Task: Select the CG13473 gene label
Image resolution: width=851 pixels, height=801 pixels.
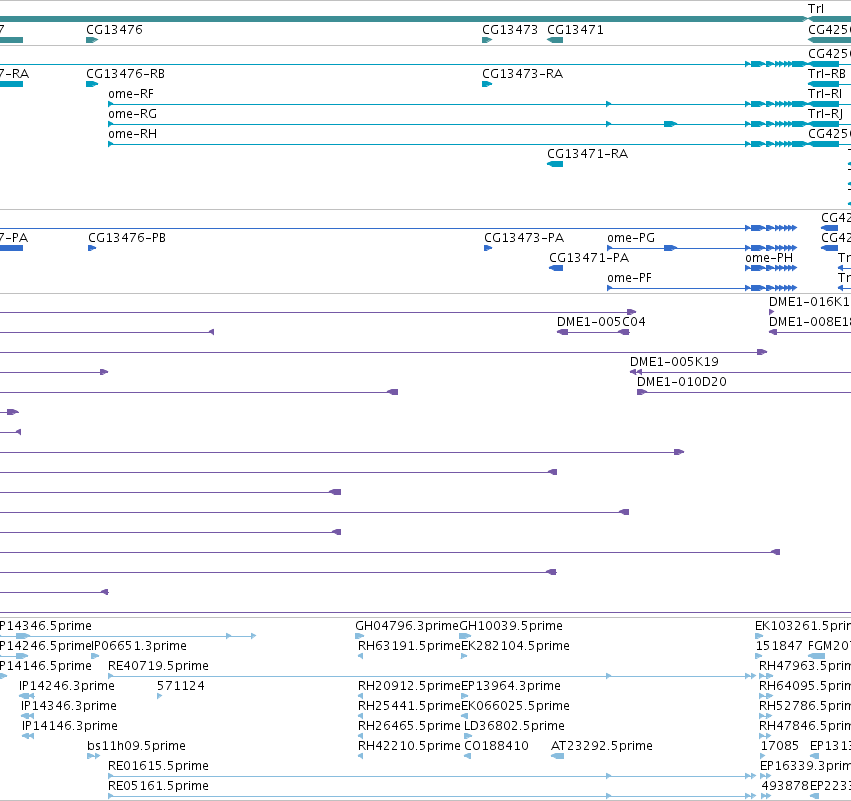Action: (x=510, y=30)
